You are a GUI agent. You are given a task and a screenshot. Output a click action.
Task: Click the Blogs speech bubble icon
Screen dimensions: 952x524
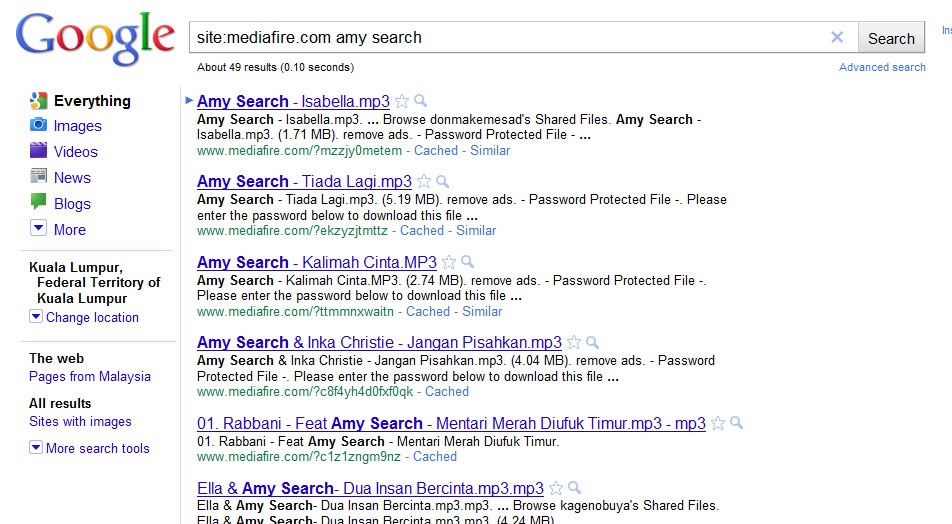click(x=38, y=202)
